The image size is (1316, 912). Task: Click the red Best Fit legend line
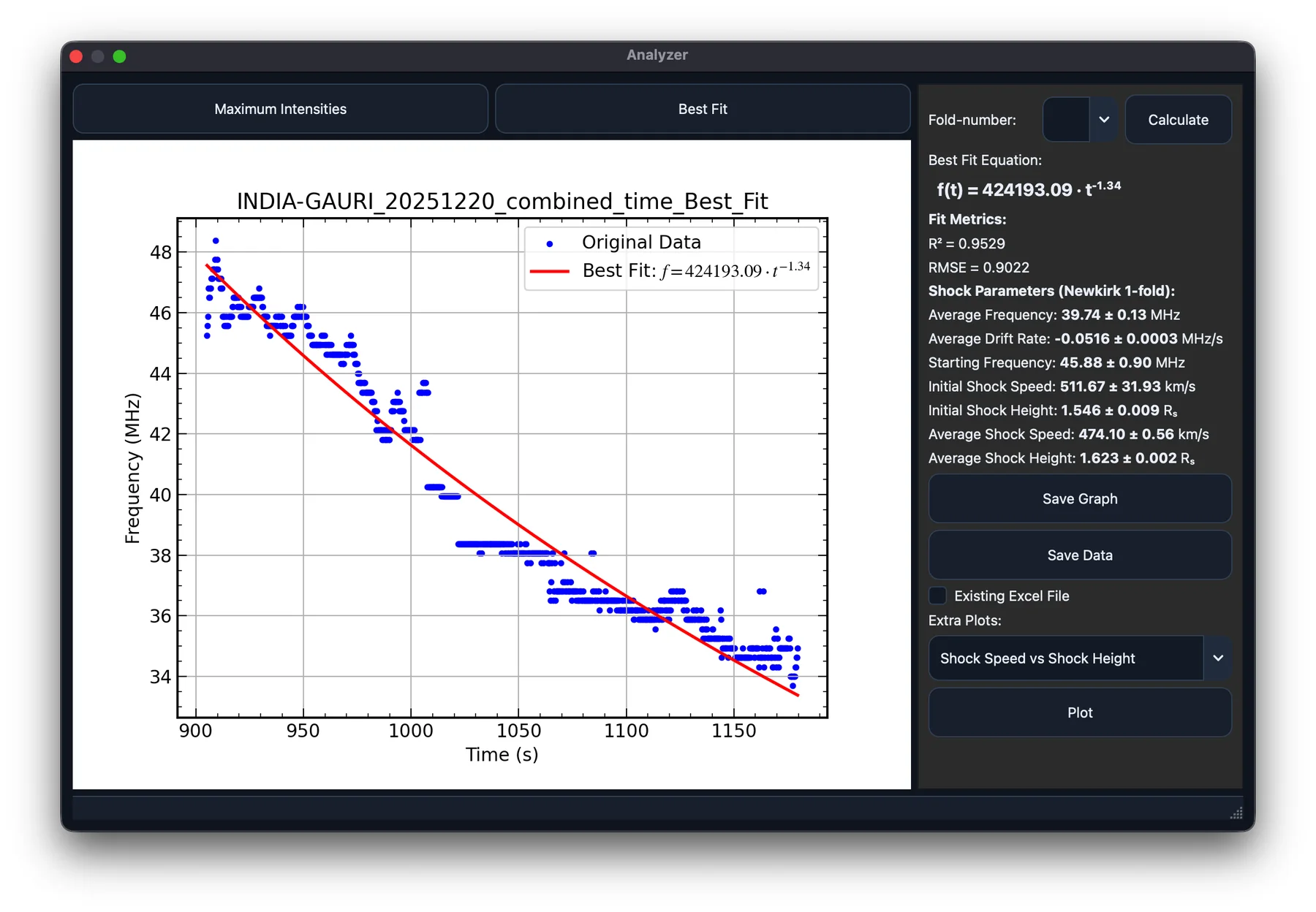549,271
